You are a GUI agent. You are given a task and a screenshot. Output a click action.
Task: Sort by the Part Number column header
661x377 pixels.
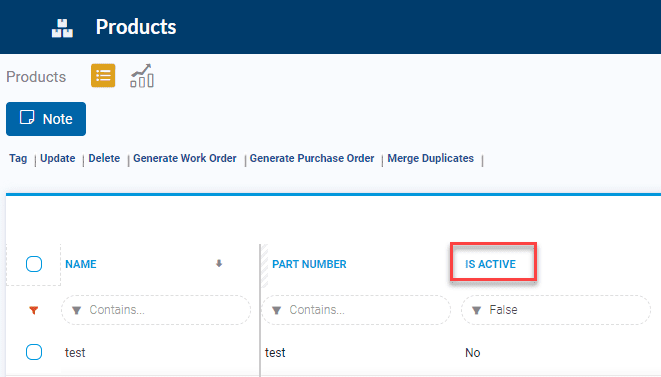coord(309,264)
